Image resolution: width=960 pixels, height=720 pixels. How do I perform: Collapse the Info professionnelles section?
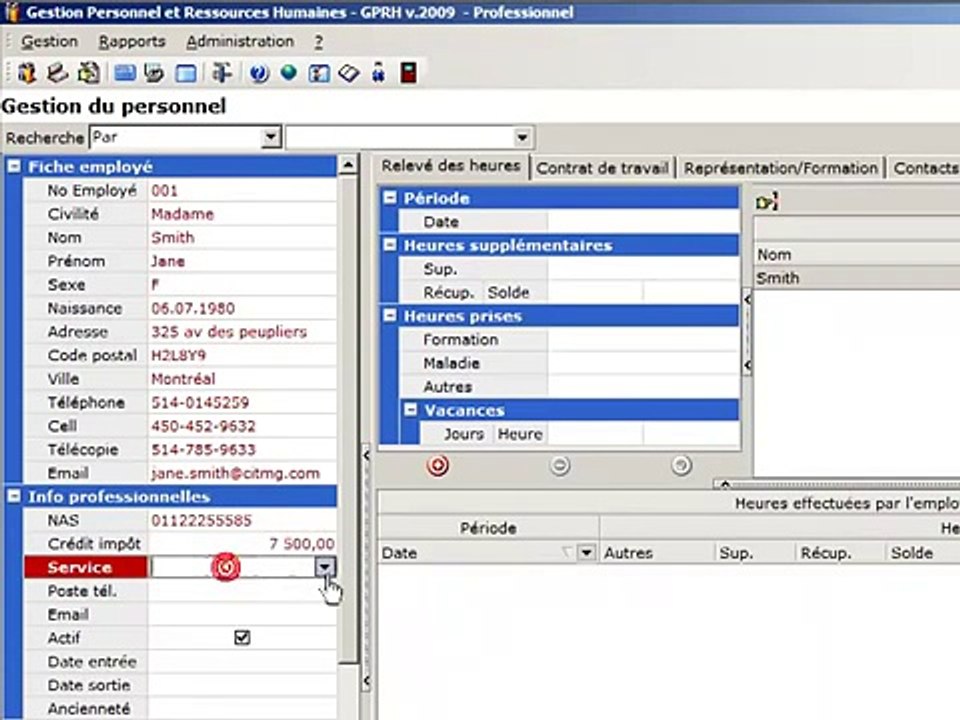click(14, 497)
